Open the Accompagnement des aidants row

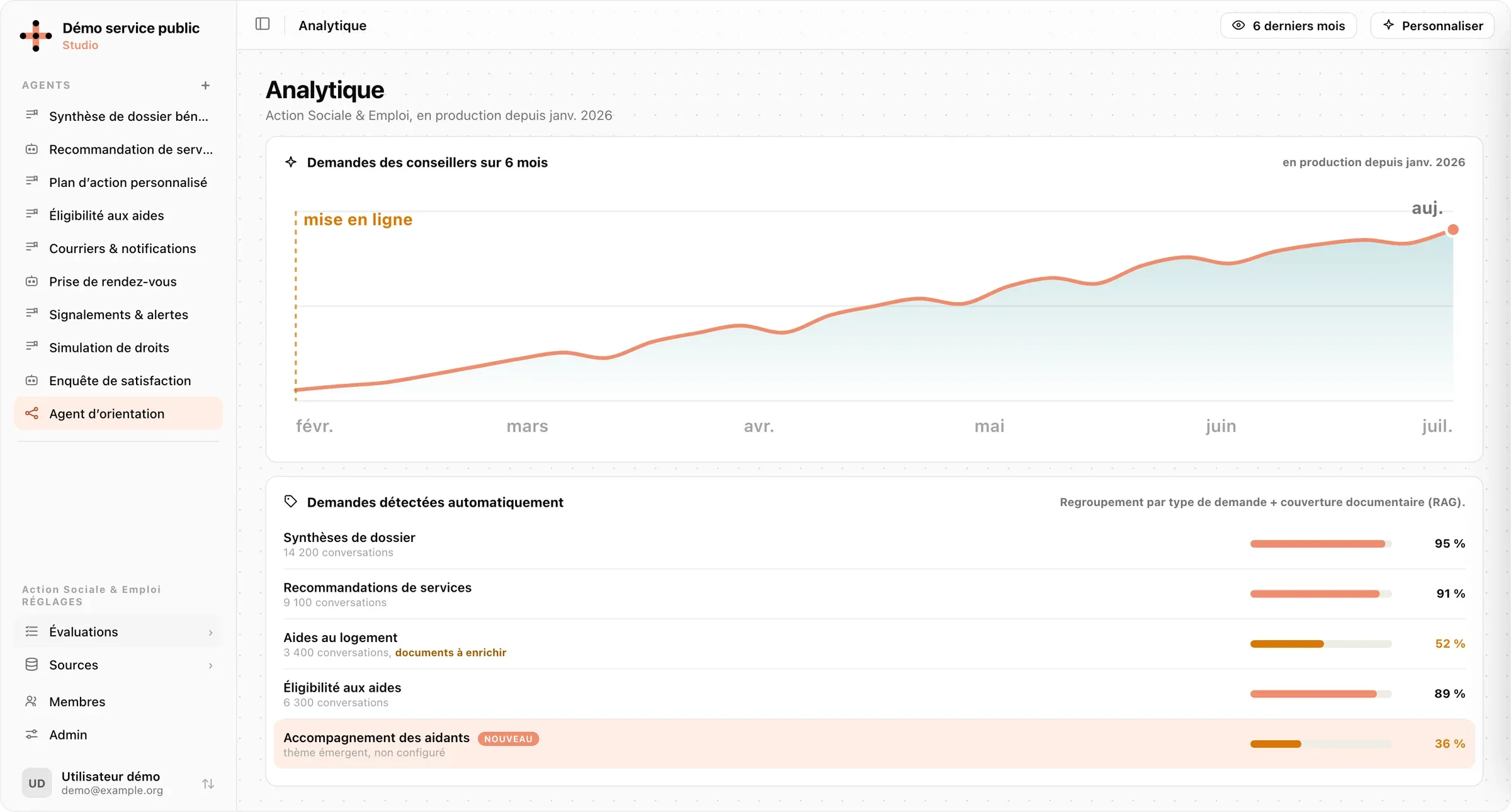(874, 744)
